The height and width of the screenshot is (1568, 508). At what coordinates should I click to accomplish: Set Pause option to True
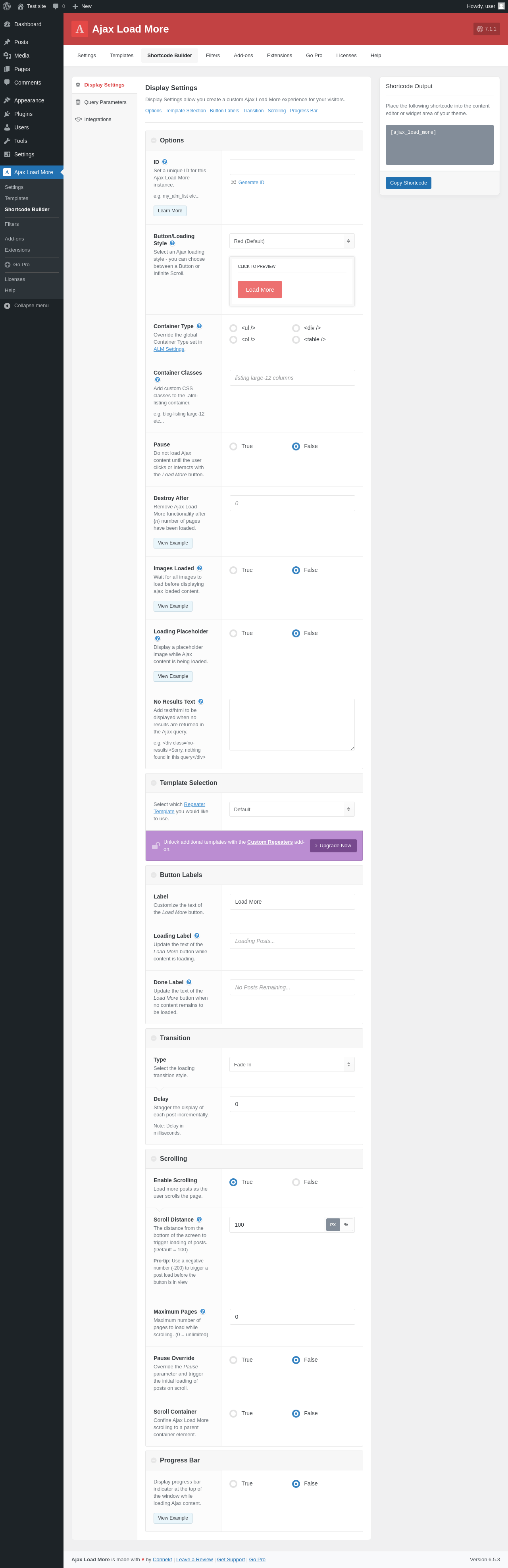pyautogui.click(x=234, y=446)
